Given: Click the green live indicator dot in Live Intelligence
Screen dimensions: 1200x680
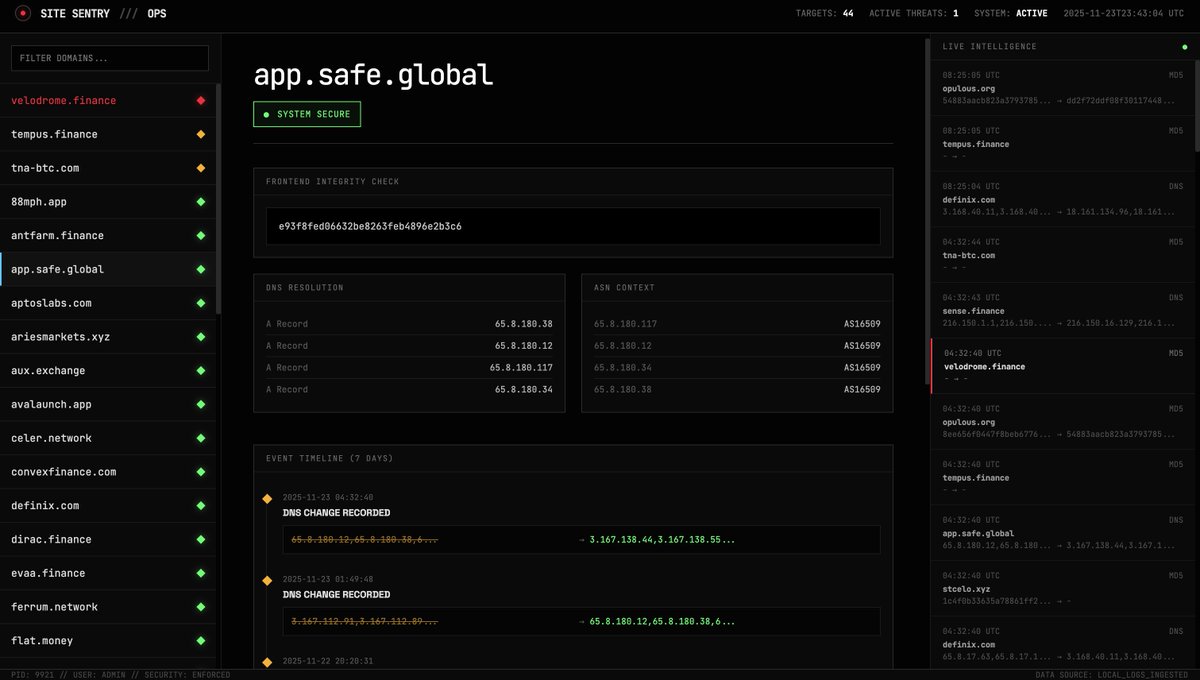Looking at the screenshot, I should pos(1185,47).
